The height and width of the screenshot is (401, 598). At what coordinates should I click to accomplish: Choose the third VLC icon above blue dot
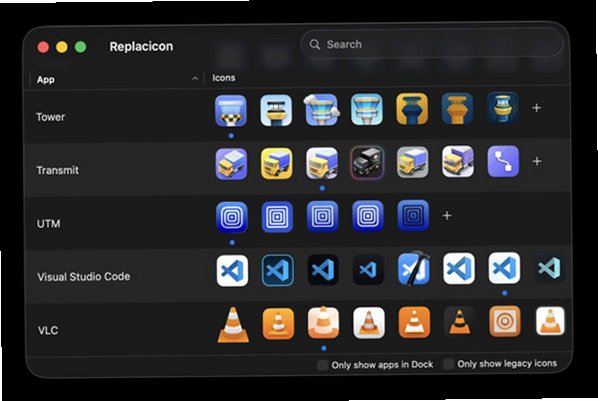(x=323, y=323)
